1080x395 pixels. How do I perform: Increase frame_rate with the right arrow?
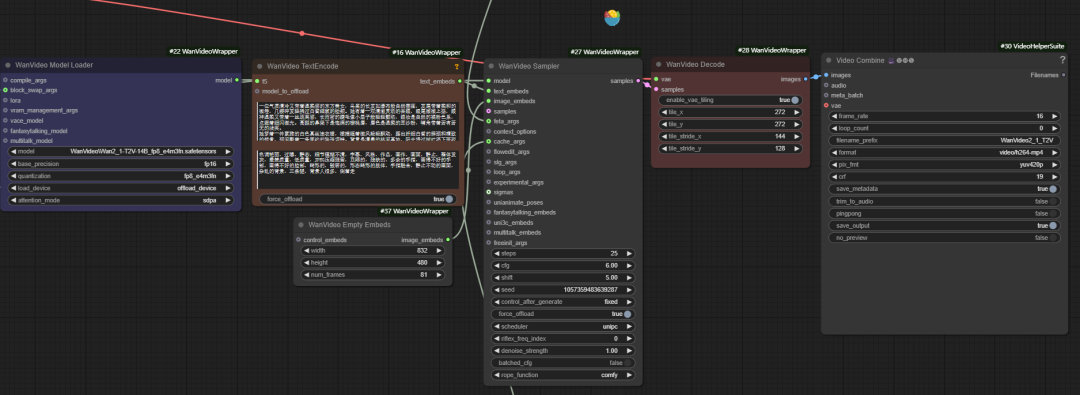click(1054, 117)
